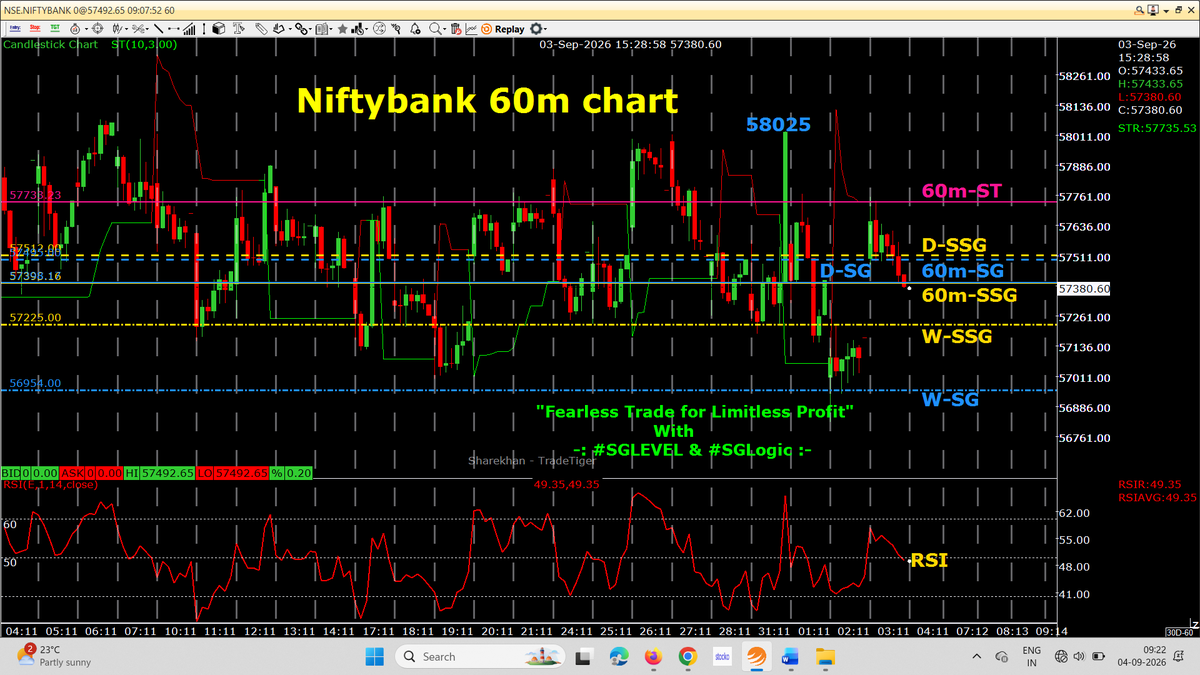Select the text annotation tool
Screen dimensions: 1200x675
pos(238,29)
